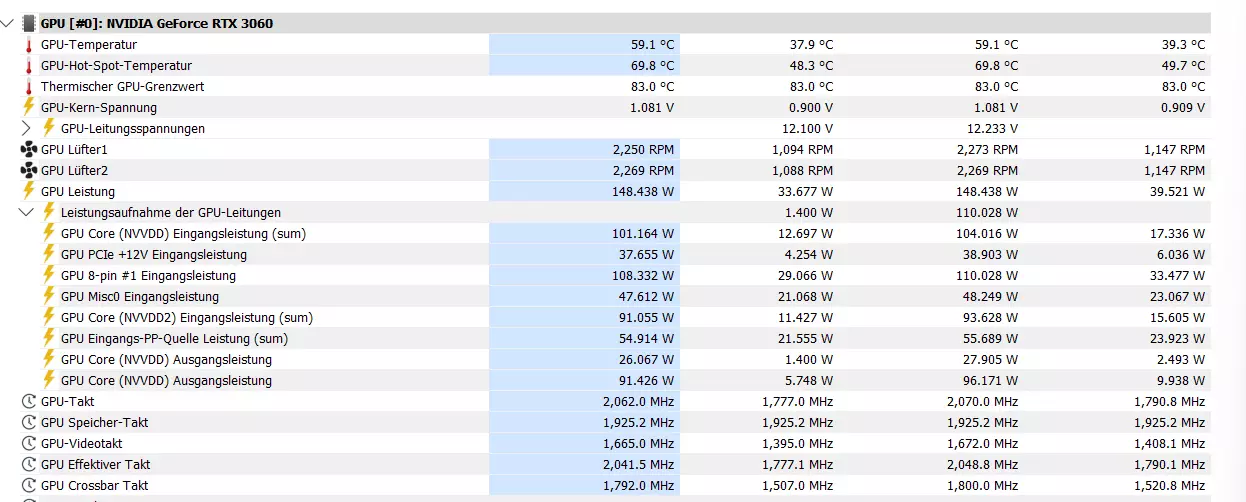Click lightning icon beside GPU-Kern-Spannung
Viewport: 1246px width, 502px height.
tap(29, 107)
